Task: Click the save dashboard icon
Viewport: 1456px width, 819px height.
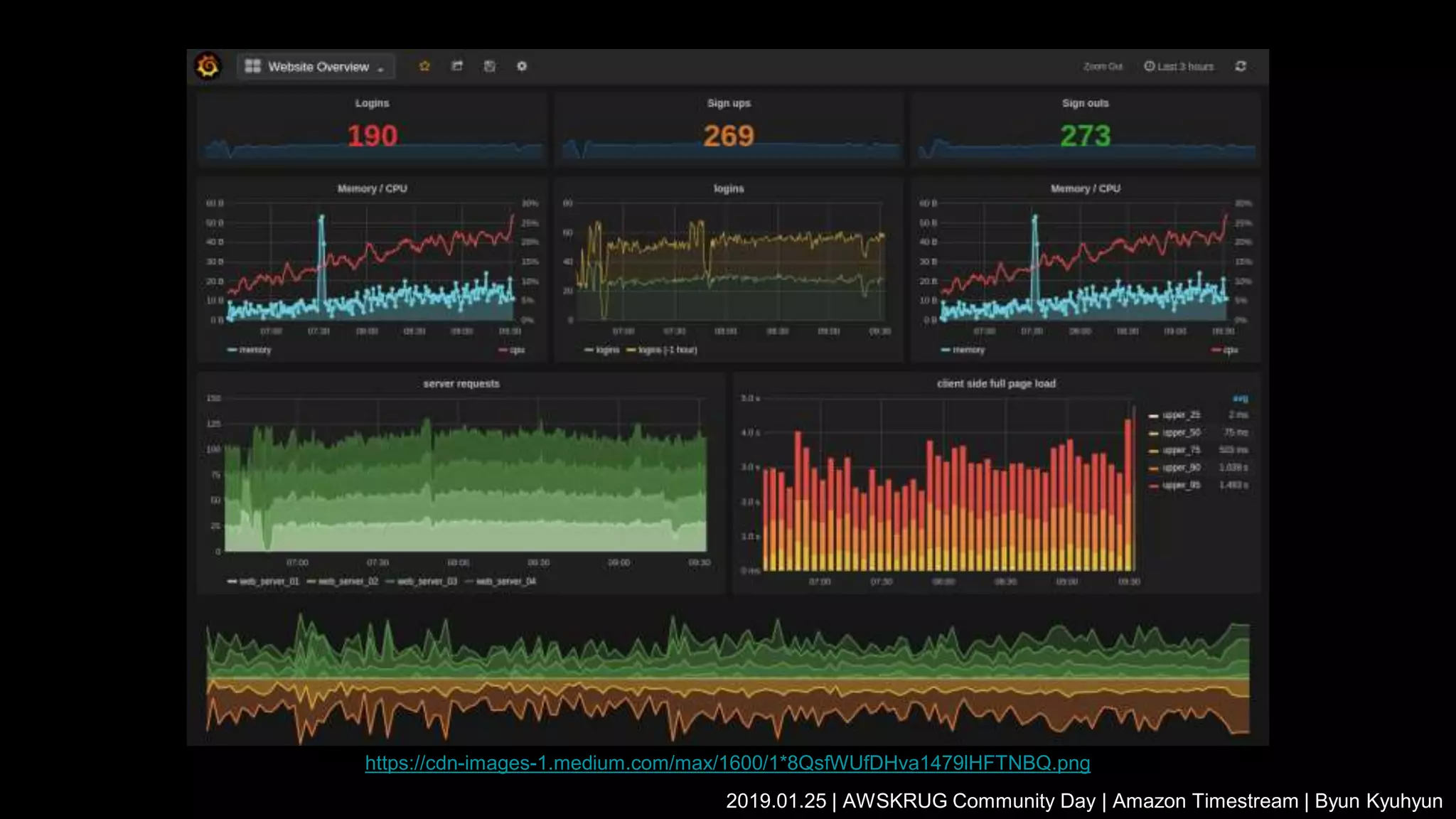Action: [x=489, y=66]
